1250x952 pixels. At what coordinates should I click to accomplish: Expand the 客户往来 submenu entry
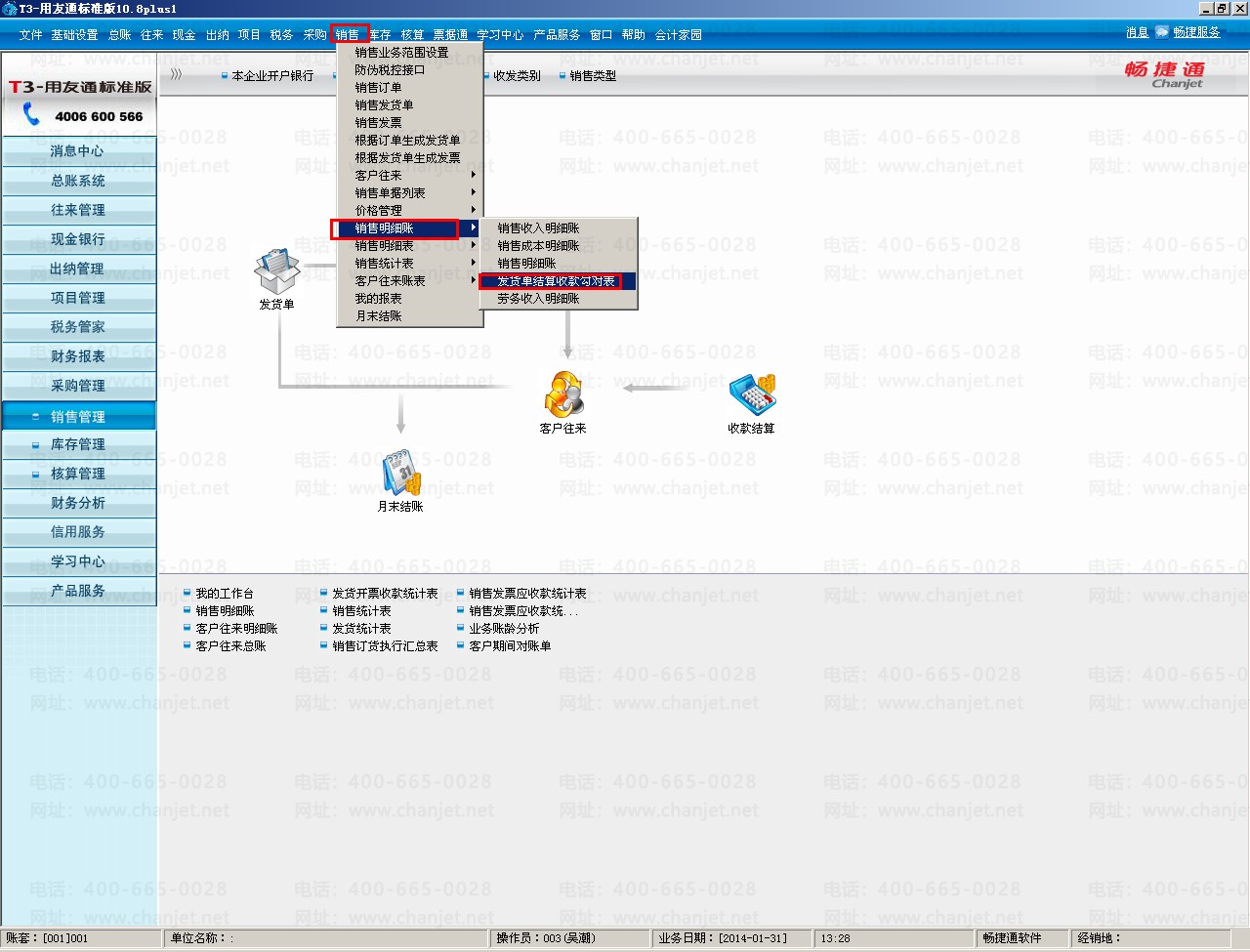pos(408,176)
